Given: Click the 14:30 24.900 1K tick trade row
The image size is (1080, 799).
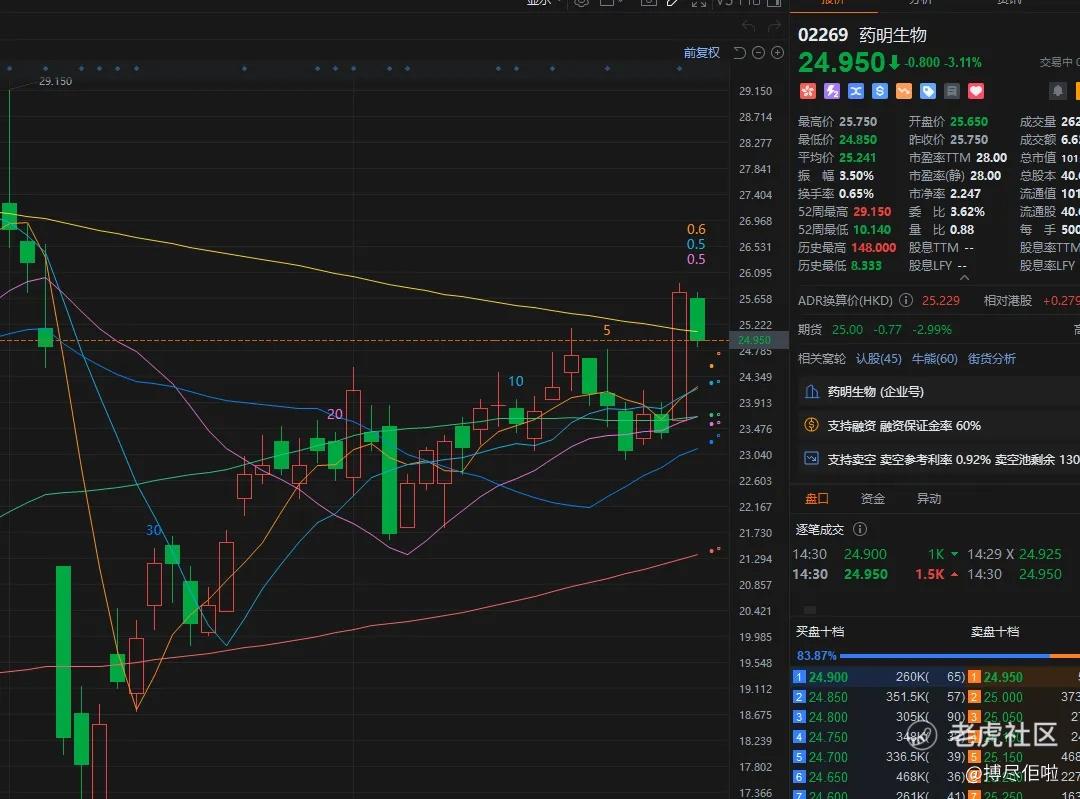Looking at the screenshot, I should (874, 554).
